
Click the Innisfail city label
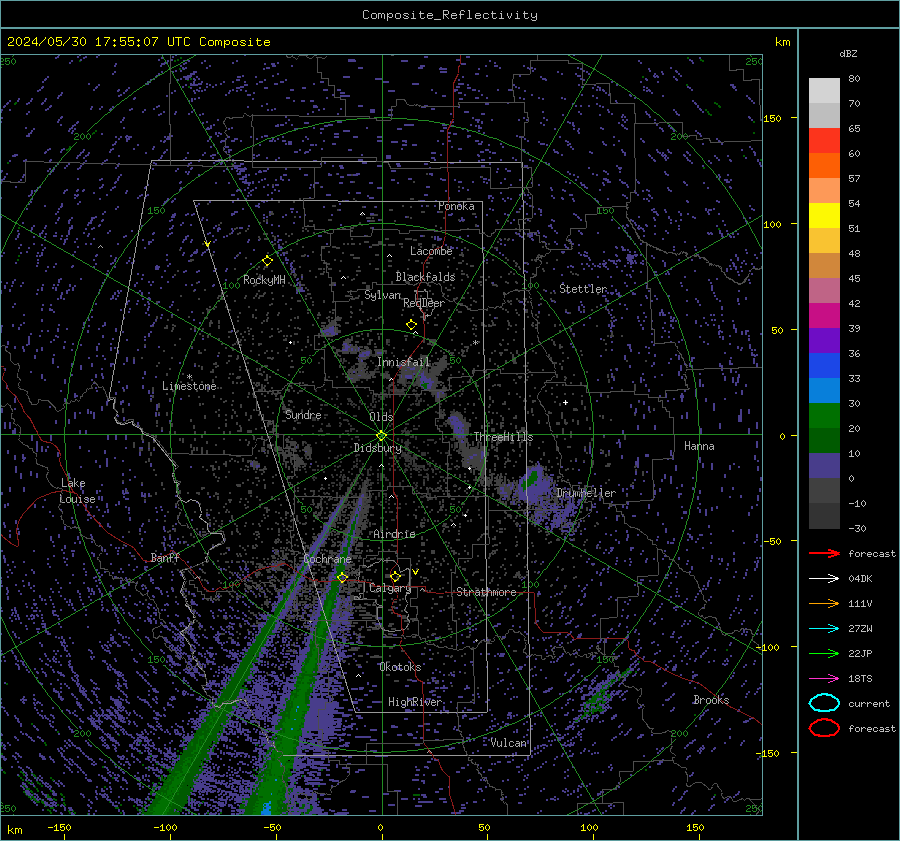(404, 362)
